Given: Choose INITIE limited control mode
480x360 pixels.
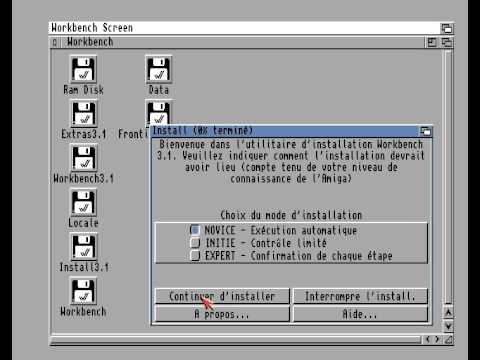Looking at the screenshot, I should 195,243.
